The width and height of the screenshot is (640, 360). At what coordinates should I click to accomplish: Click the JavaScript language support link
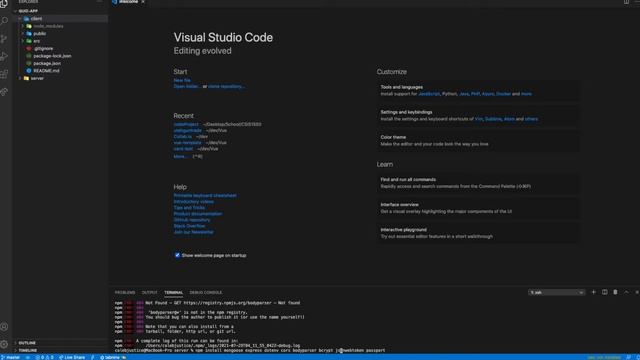(x=429, y=94)
